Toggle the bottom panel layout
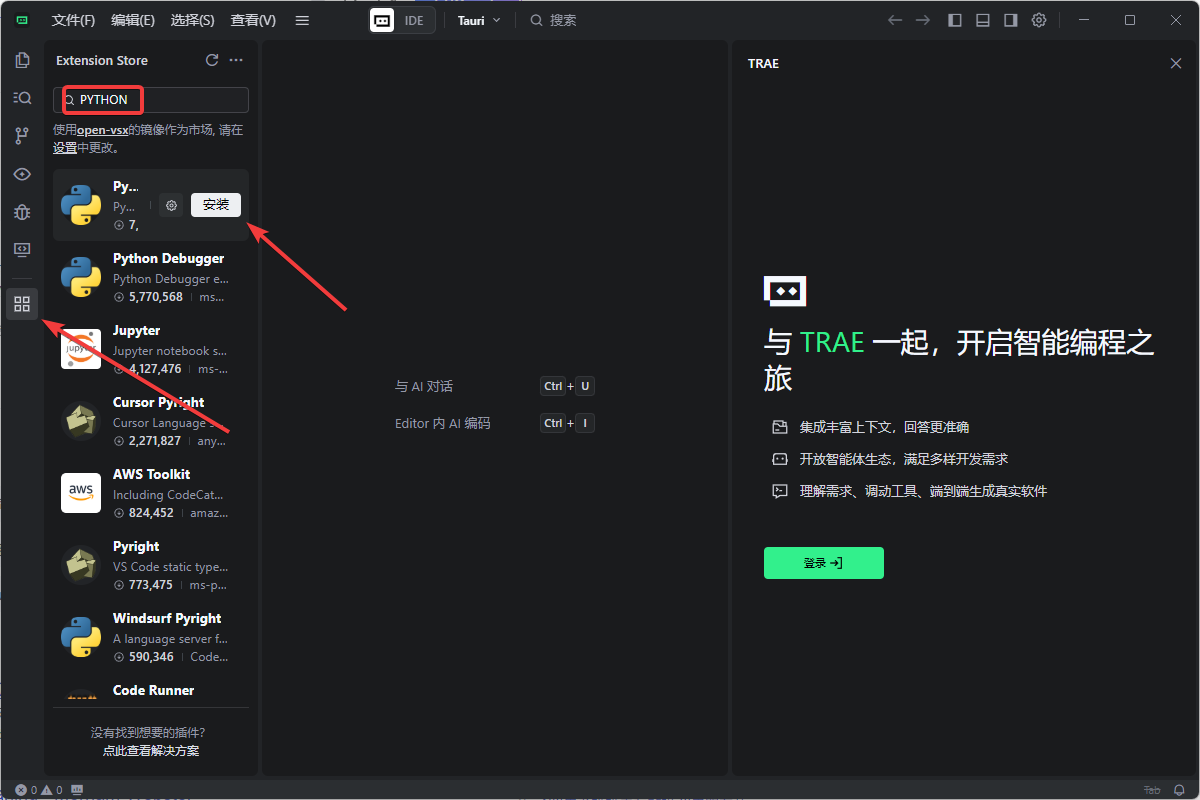Viewport: 1200px width, 800px height. [x=983, y=20]
